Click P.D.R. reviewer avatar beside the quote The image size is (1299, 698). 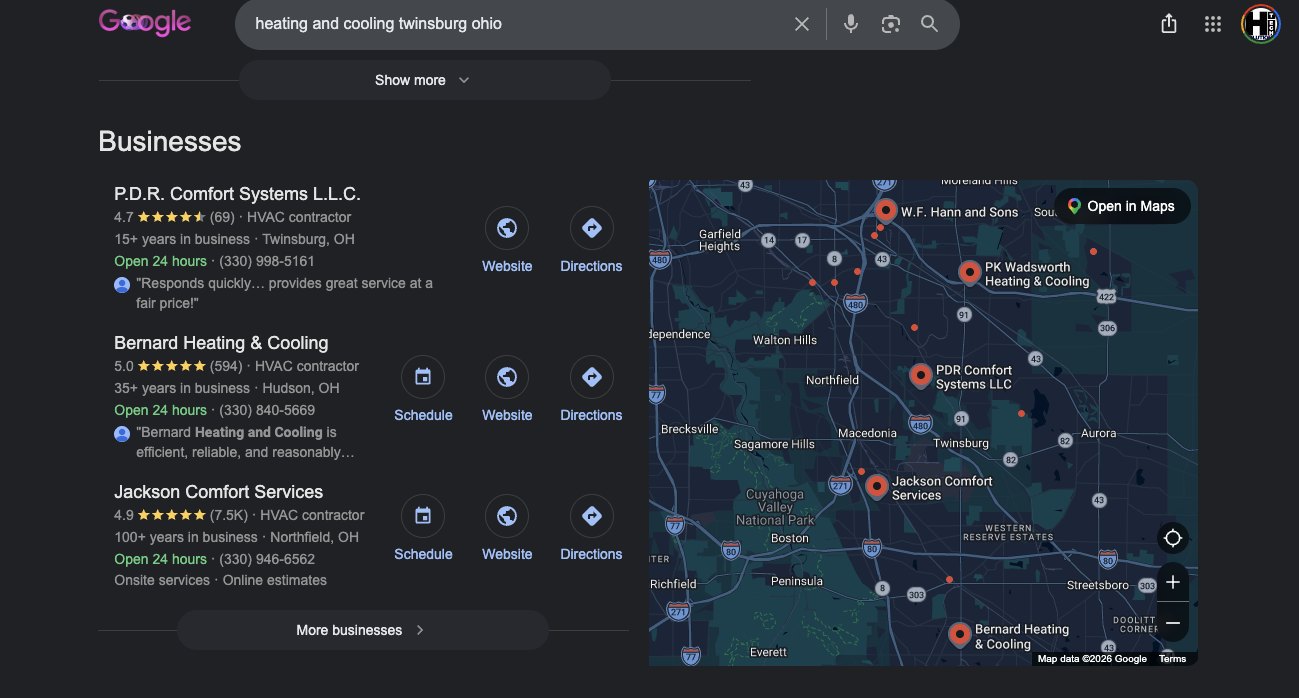pyautogui.click(x=122, y=284)
